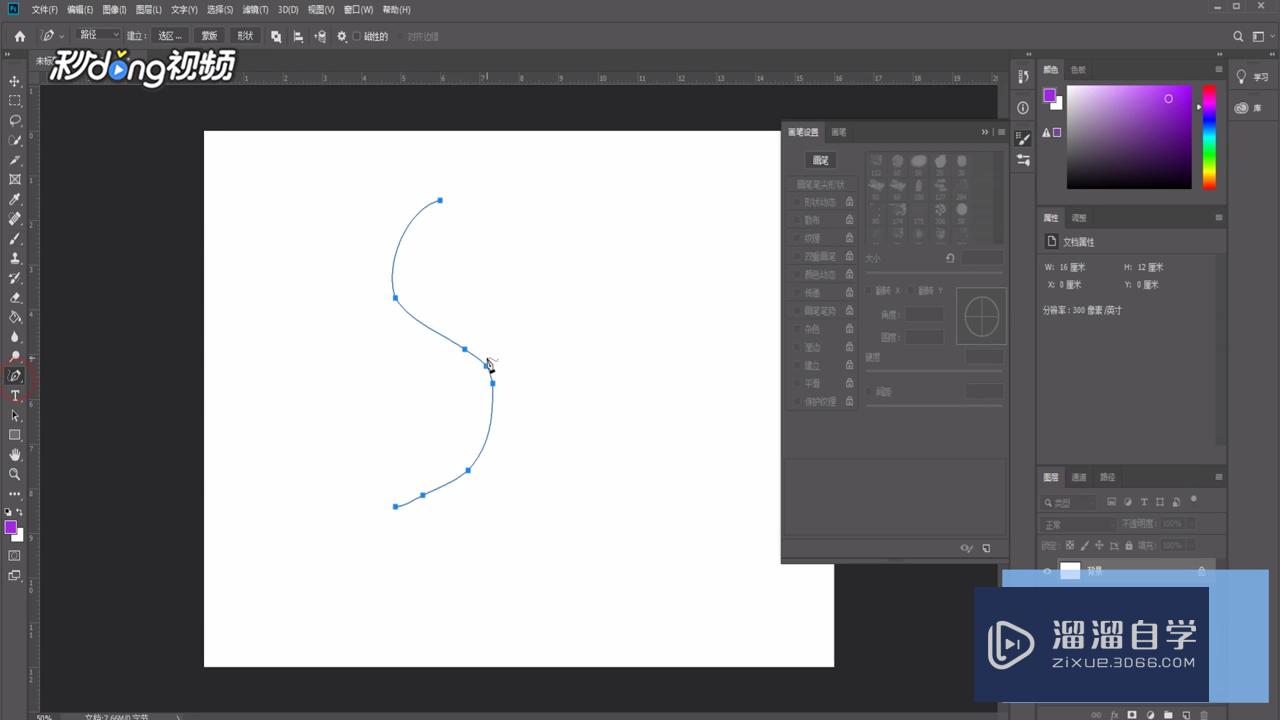Open the Properties panel menu
The width and height of the screenshot is (1280, 720).
(1219, 217)
